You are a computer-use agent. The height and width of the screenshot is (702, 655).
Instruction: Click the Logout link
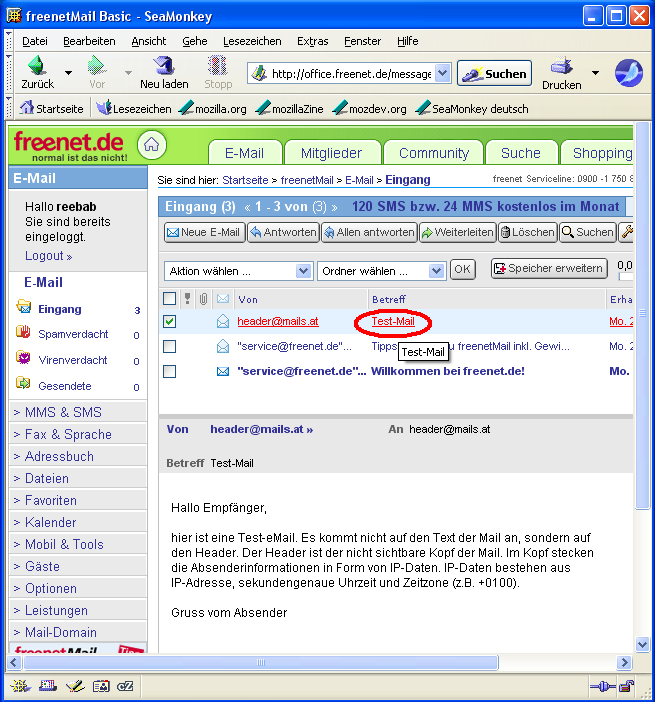pos(48,256)
